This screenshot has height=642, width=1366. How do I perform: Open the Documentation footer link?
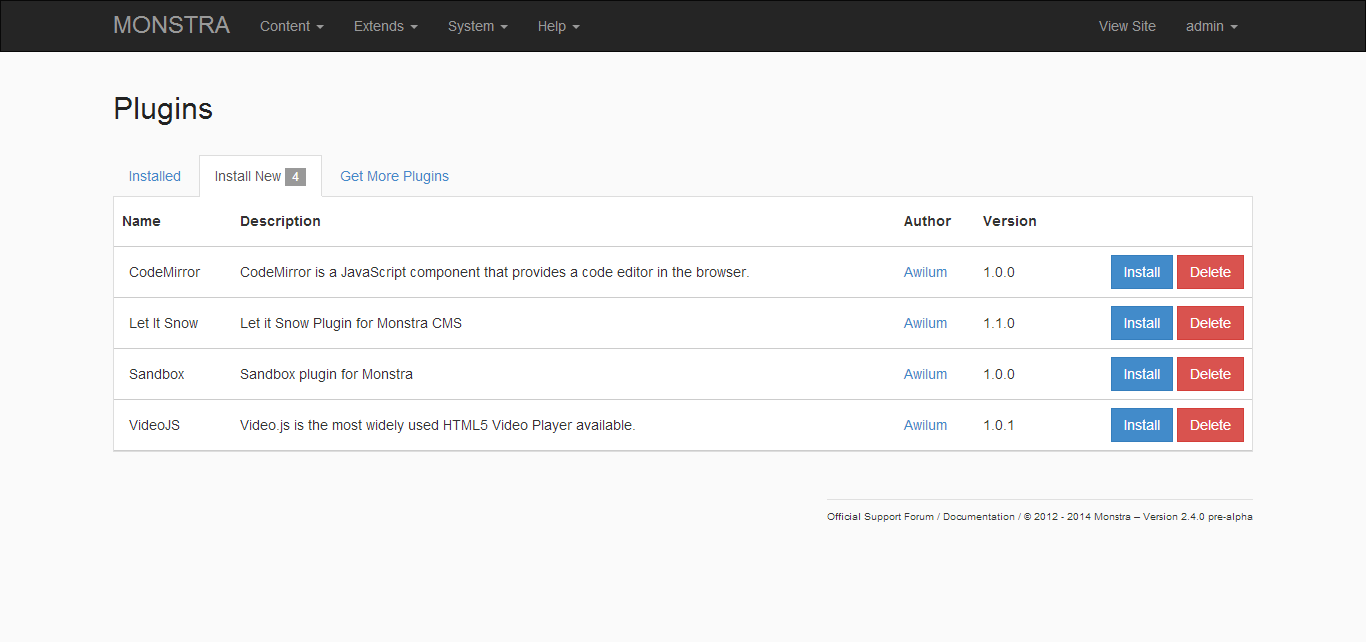coord(978,517)
